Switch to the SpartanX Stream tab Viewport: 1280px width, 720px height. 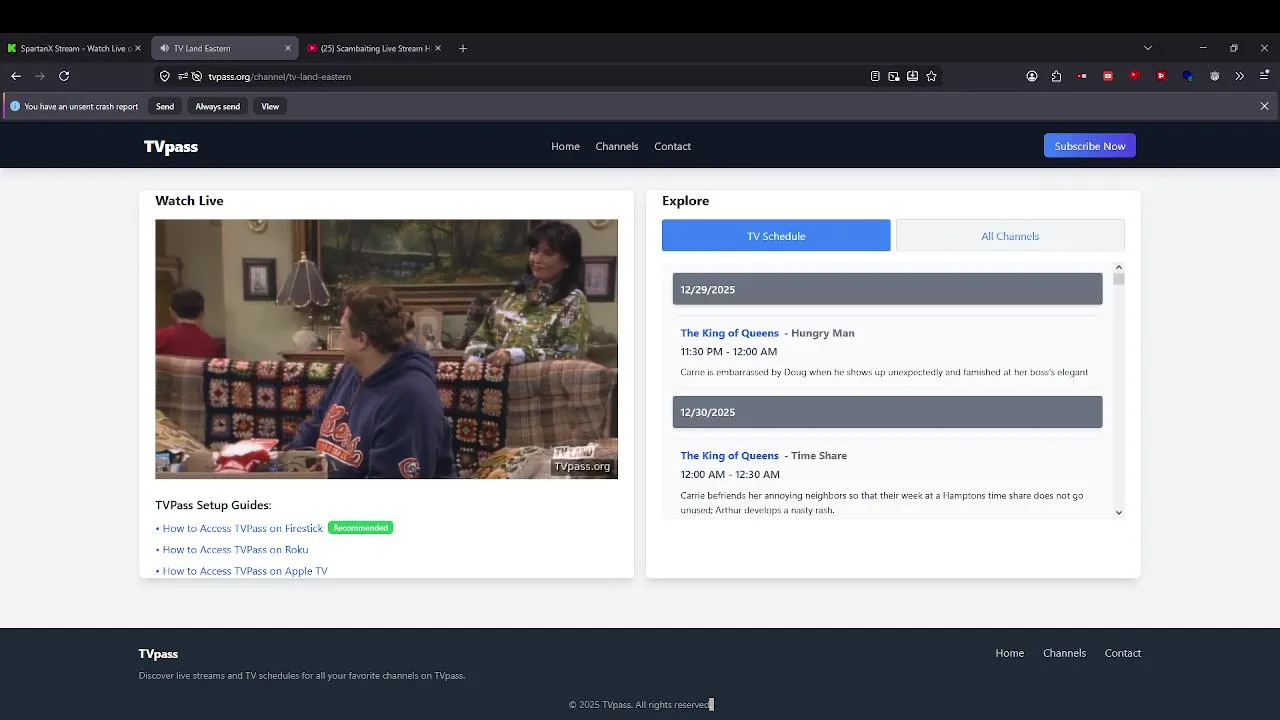tap(74, 48)
